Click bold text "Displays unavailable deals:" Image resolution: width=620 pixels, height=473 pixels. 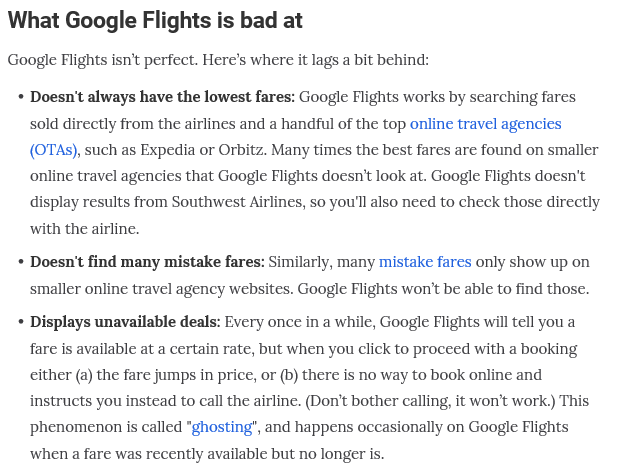125,322
